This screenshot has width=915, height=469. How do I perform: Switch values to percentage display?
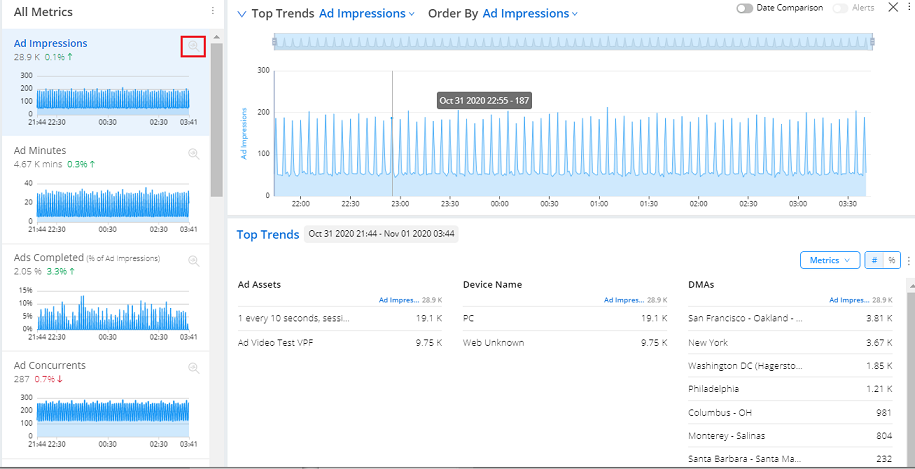tap(891, 260)
